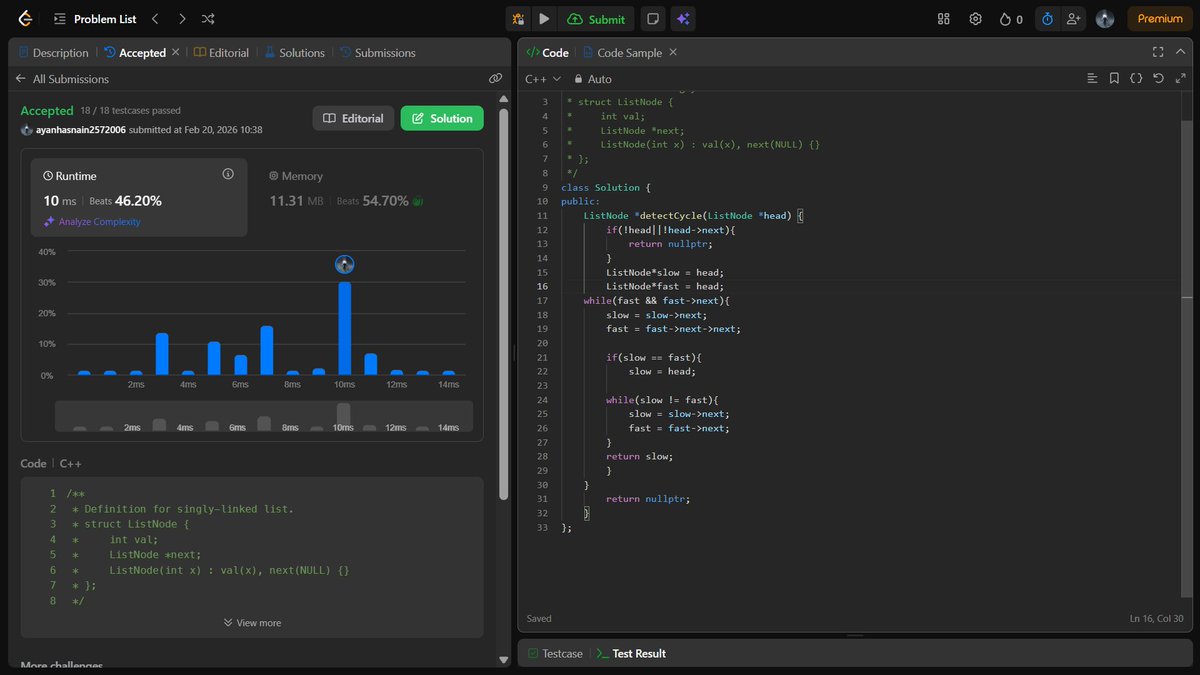Viewport: 1200px width, 675px height.
Task: Run the code with the play icon
Action: pyautogui.click(x=544, y=19)
